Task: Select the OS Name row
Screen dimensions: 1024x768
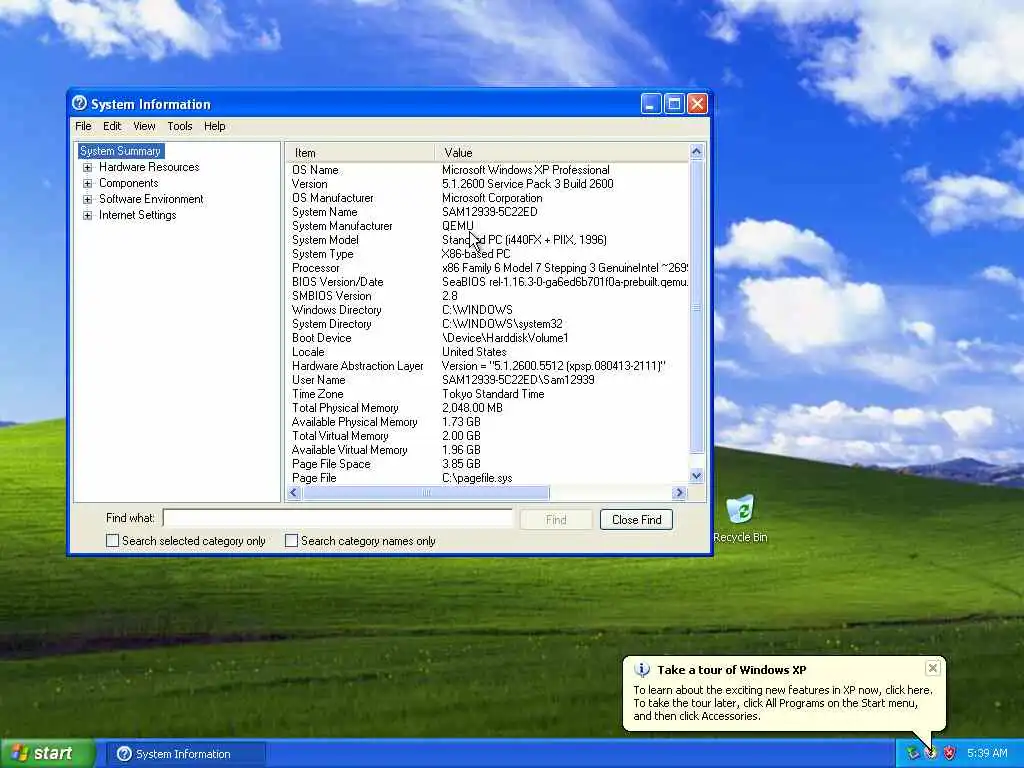Action: click(x=487, y=170)
